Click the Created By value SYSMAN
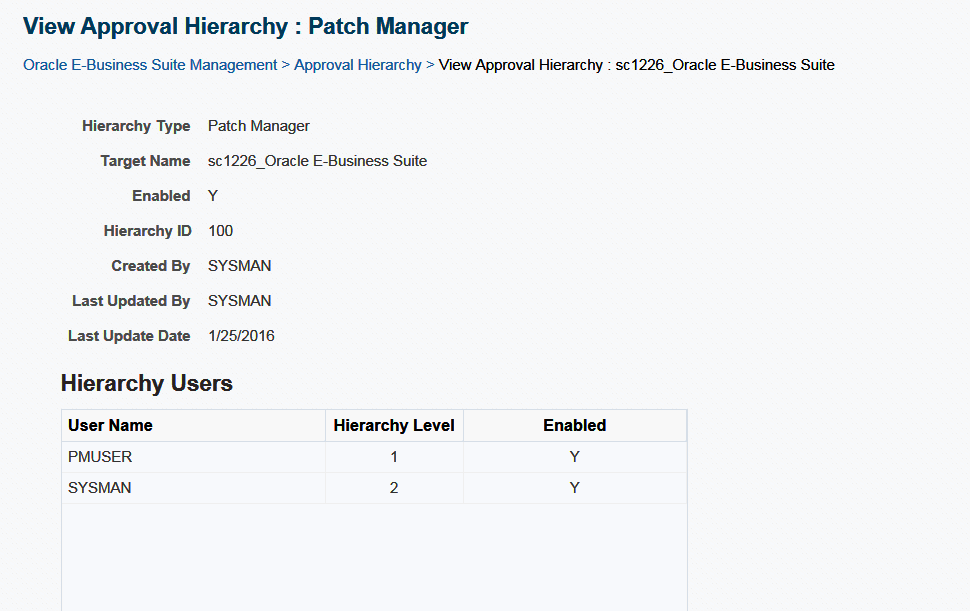970x611 pixels. click(239, 266)
